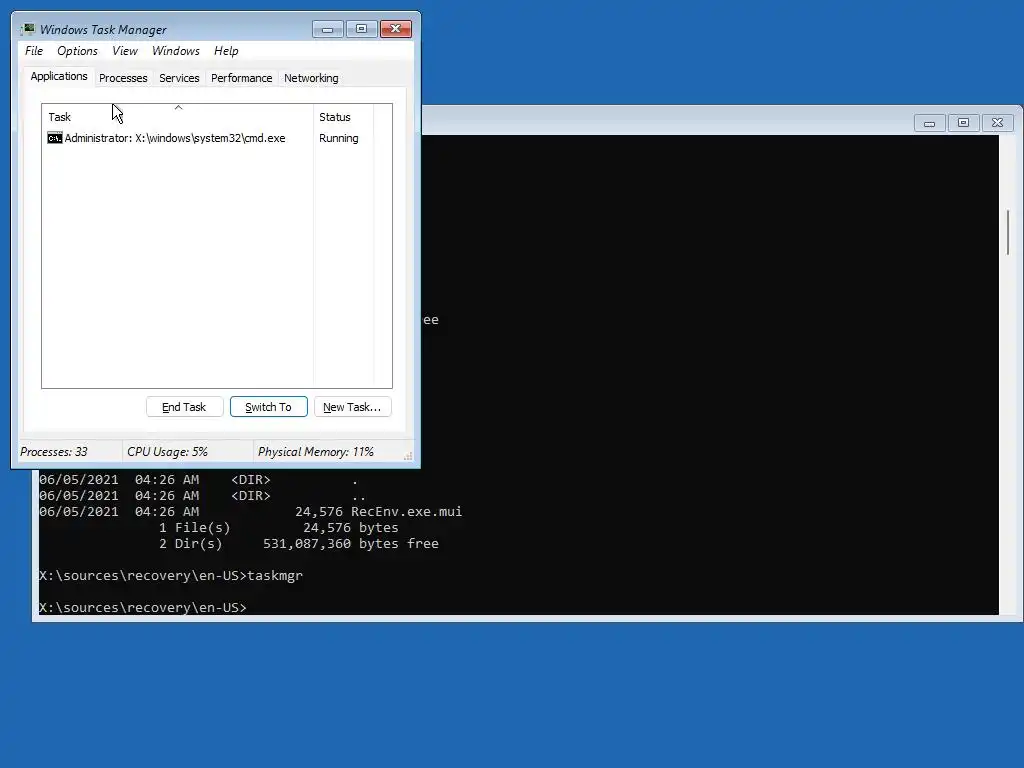Viewport: 1024px width, 768px height.
Task: Switch to the Performance tab
Action: [x=241, y=78]
